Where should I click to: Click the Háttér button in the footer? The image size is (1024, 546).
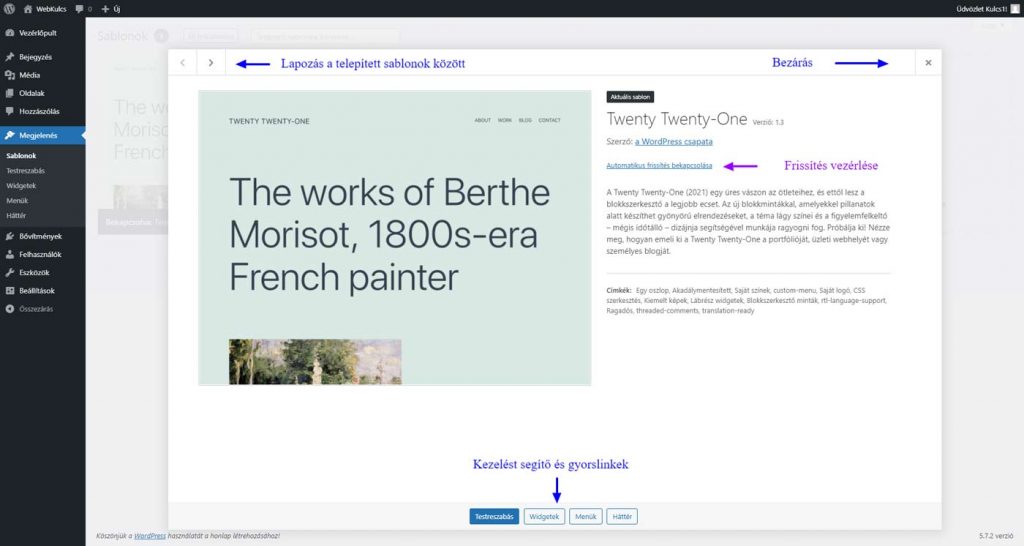point(622,517)
